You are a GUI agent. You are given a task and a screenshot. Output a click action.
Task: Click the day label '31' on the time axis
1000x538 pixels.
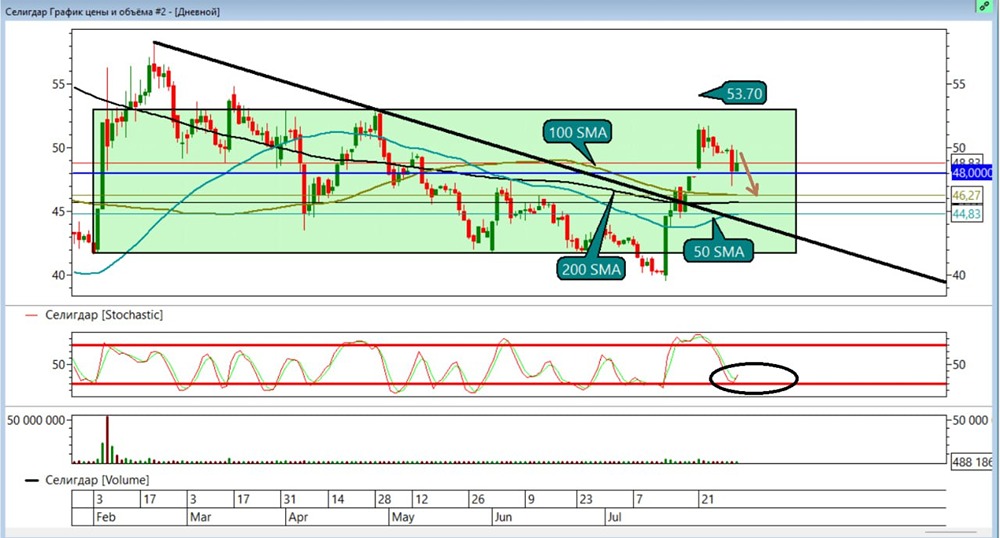(290, 500)
